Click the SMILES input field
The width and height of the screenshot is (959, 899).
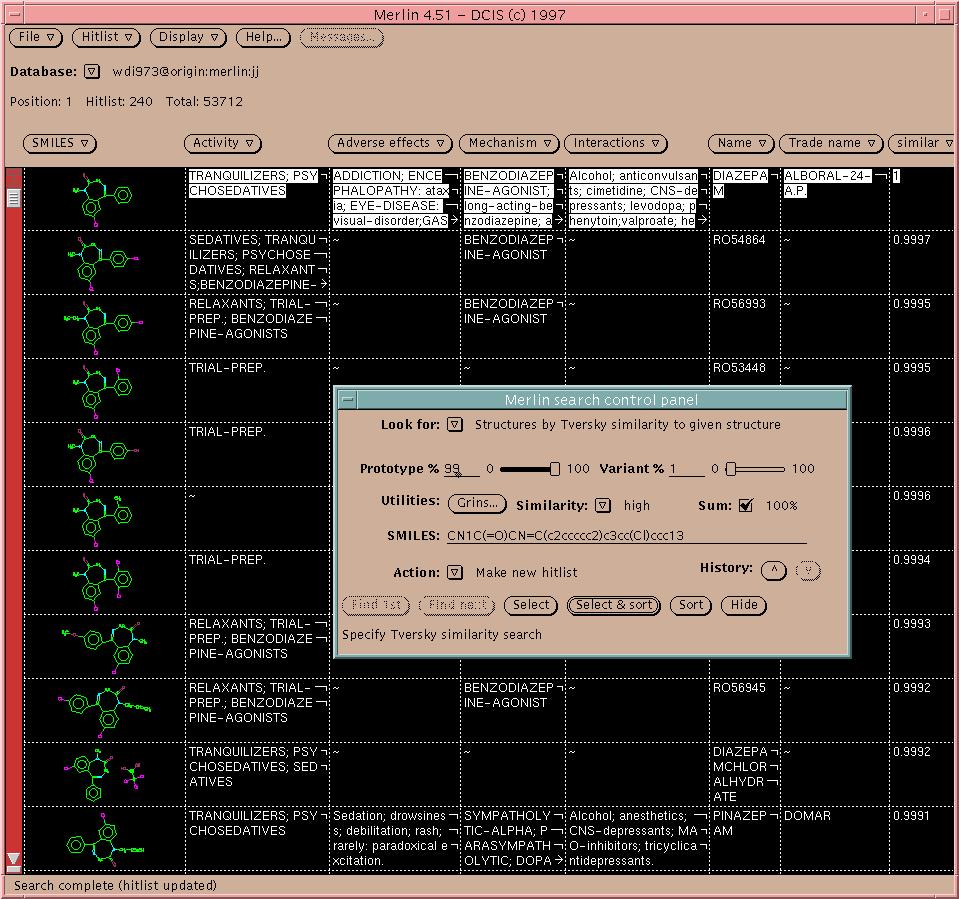(x=625, y=536)
